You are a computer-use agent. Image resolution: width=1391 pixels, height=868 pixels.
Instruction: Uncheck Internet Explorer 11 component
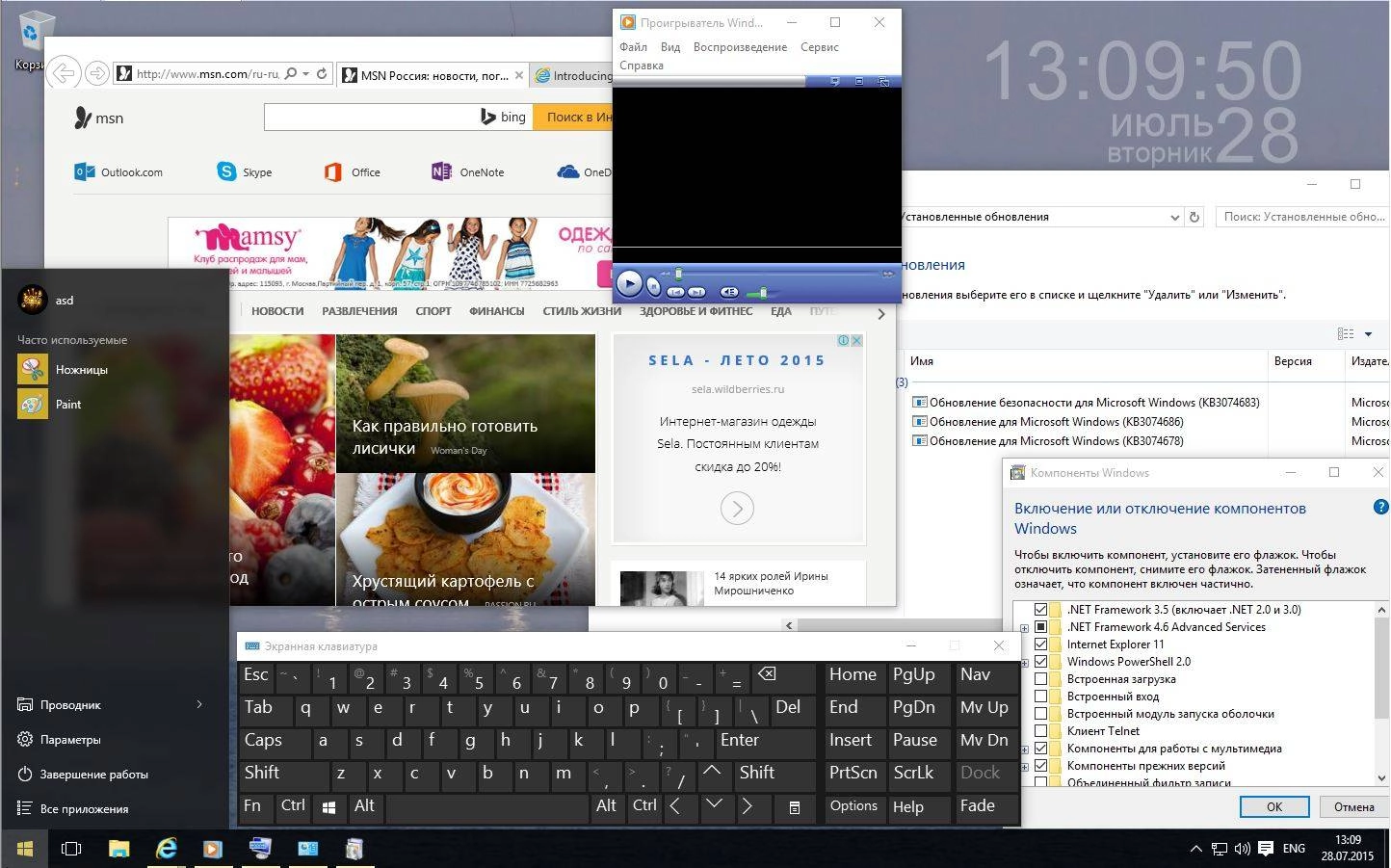pyautogui.click(x=1040, y=644)
